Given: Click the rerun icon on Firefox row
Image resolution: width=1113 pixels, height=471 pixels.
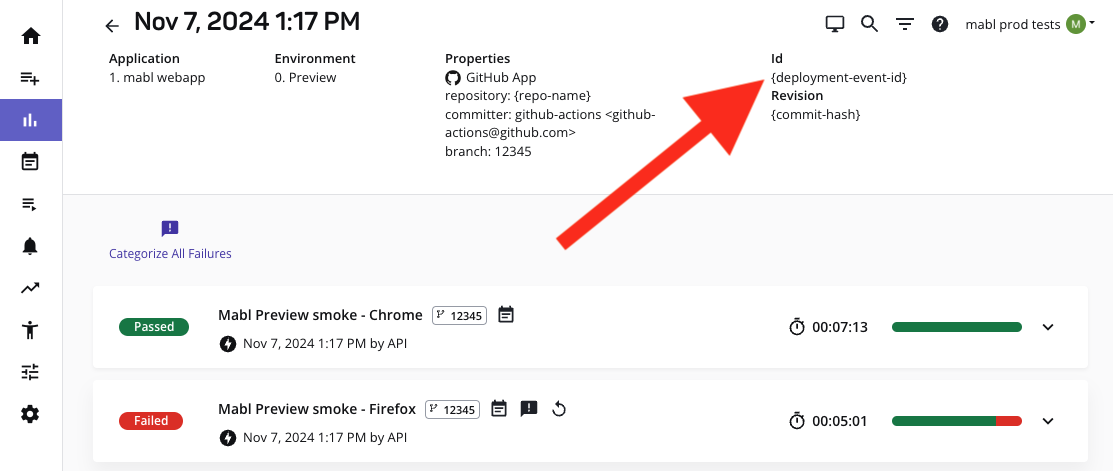Looking at the screenshot, I should [x=559, y=408].
